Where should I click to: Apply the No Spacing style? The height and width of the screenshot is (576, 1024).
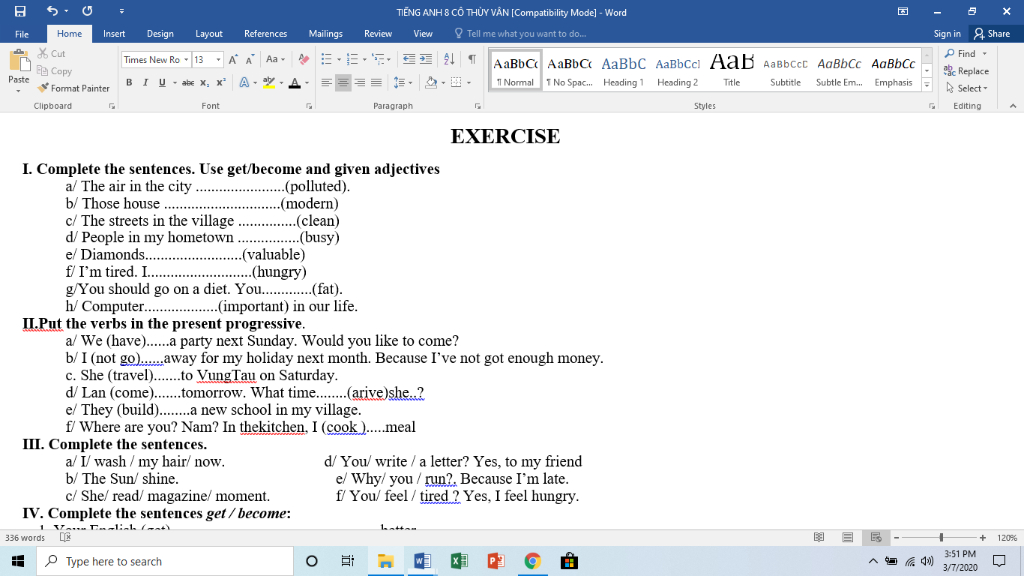pyautogui.click(x=569, y=71)
